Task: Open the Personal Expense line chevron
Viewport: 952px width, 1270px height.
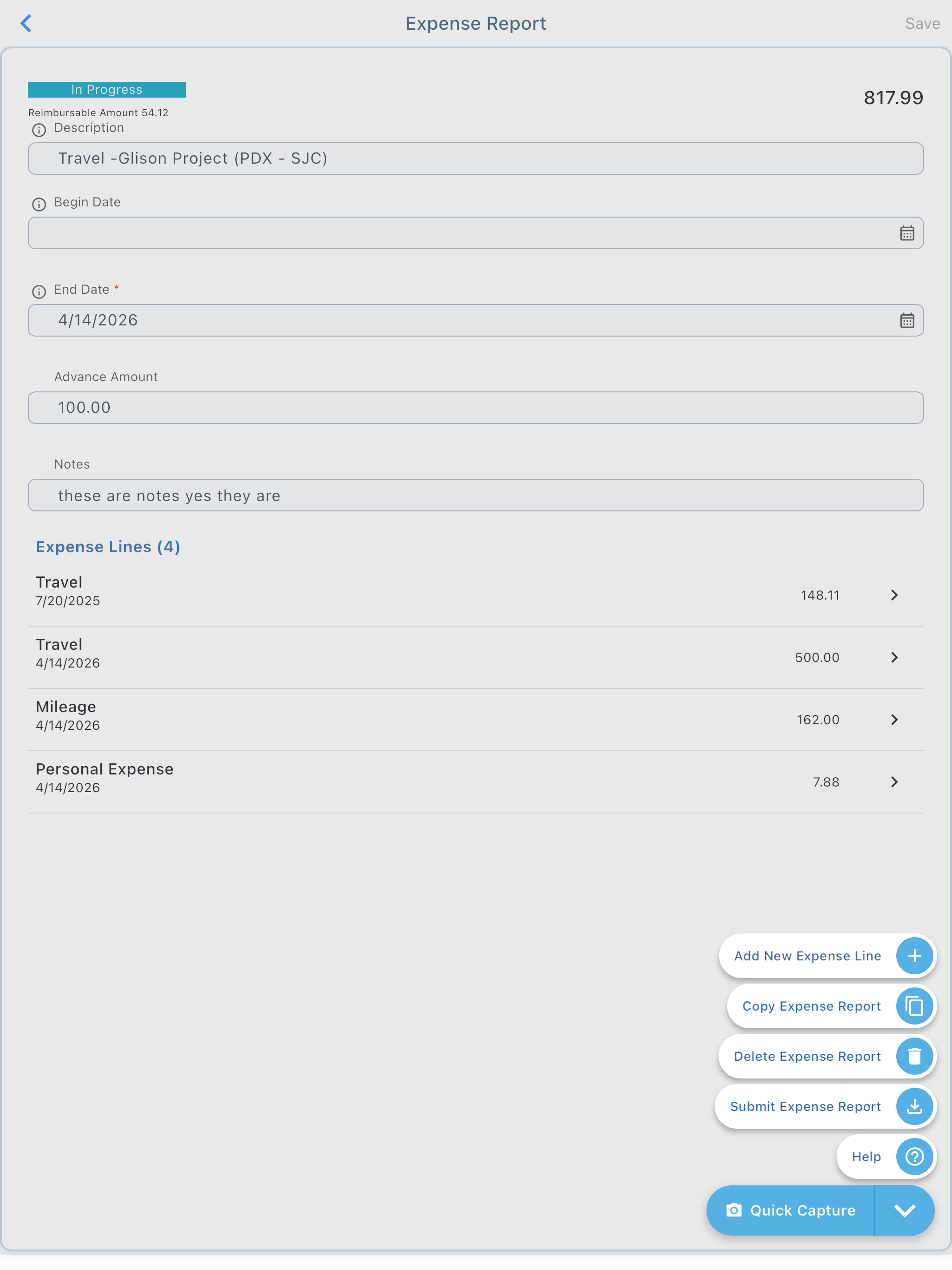Action: (x=894, y=782)
